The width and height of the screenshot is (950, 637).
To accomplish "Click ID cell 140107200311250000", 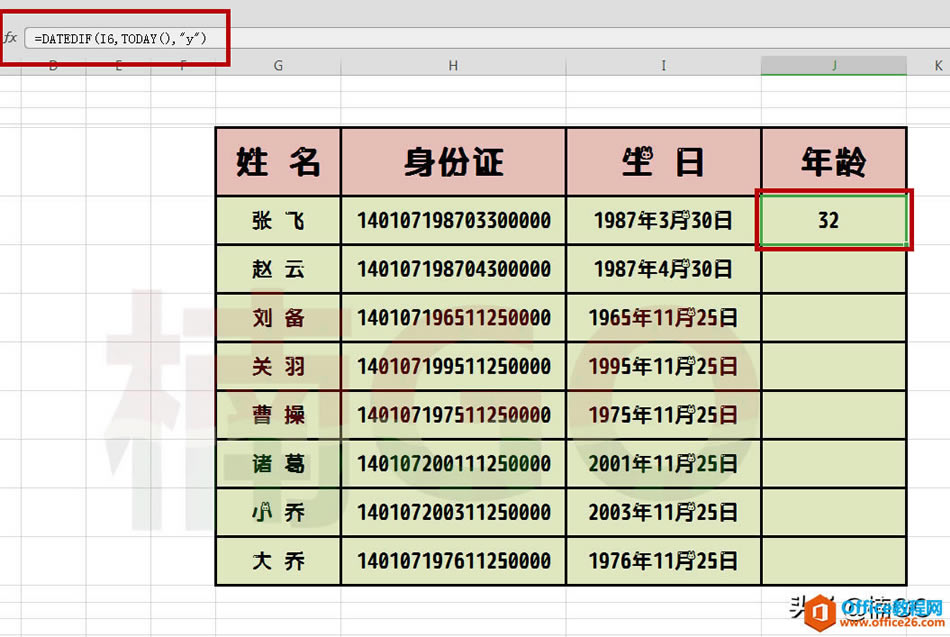I will point(453,513).
